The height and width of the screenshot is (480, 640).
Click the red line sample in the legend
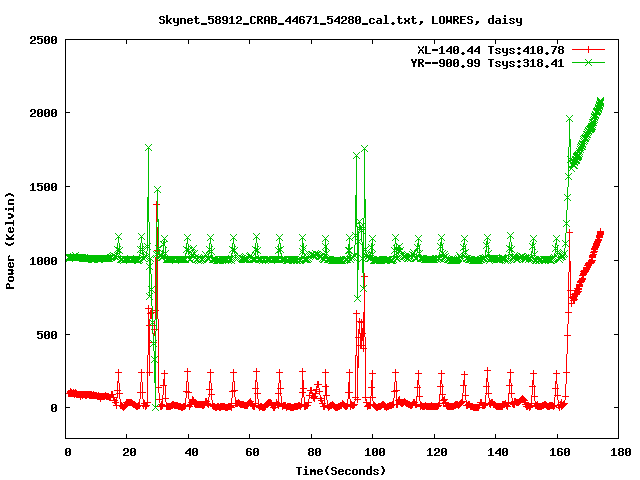(588, 50)
